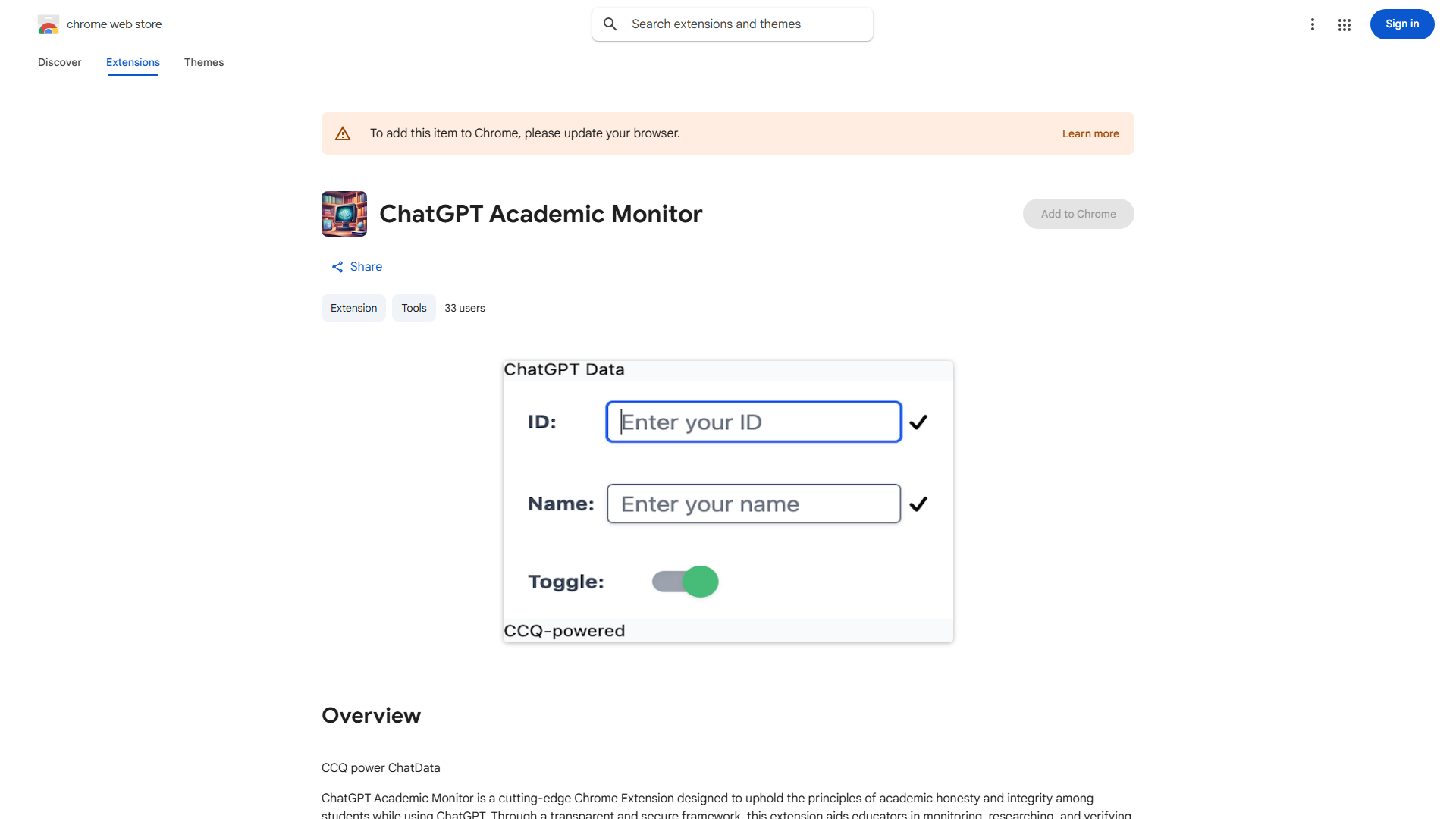This screenshot has width=1456, height=819.
Task: Open the Google apps launcher grid
Action: [1345, 24]
